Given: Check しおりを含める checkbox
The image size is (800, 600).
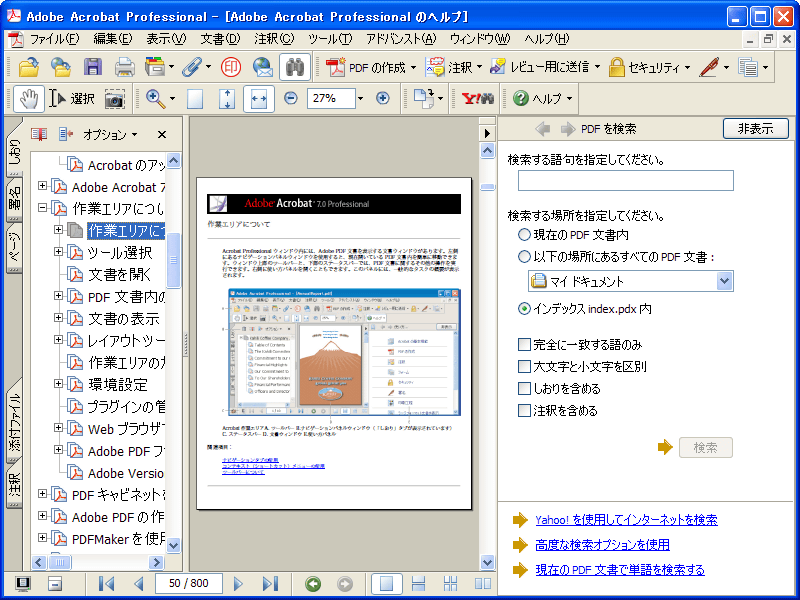Looking at the screenshot, I should 524,388.
